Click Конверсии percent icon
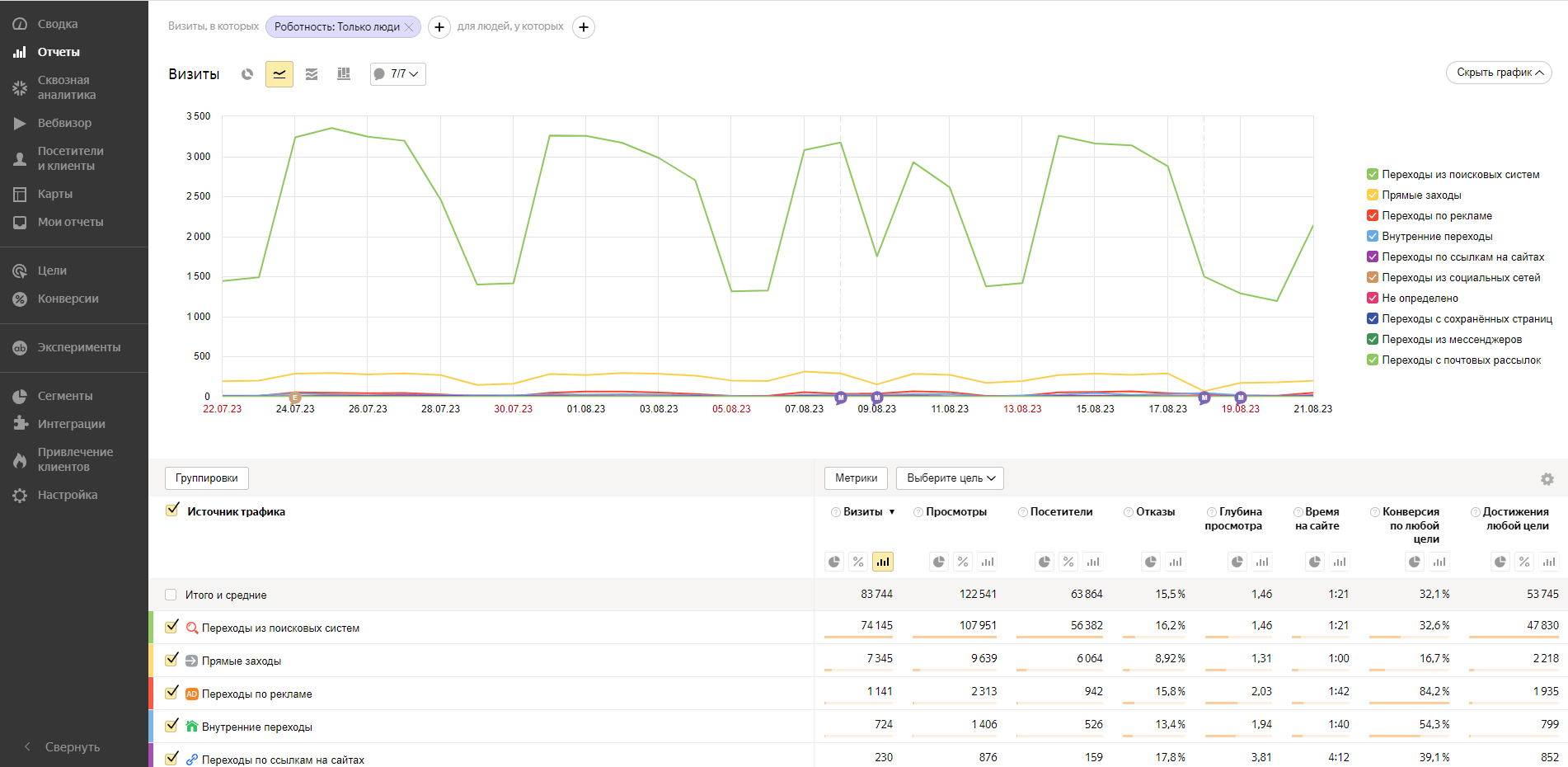 20,299
